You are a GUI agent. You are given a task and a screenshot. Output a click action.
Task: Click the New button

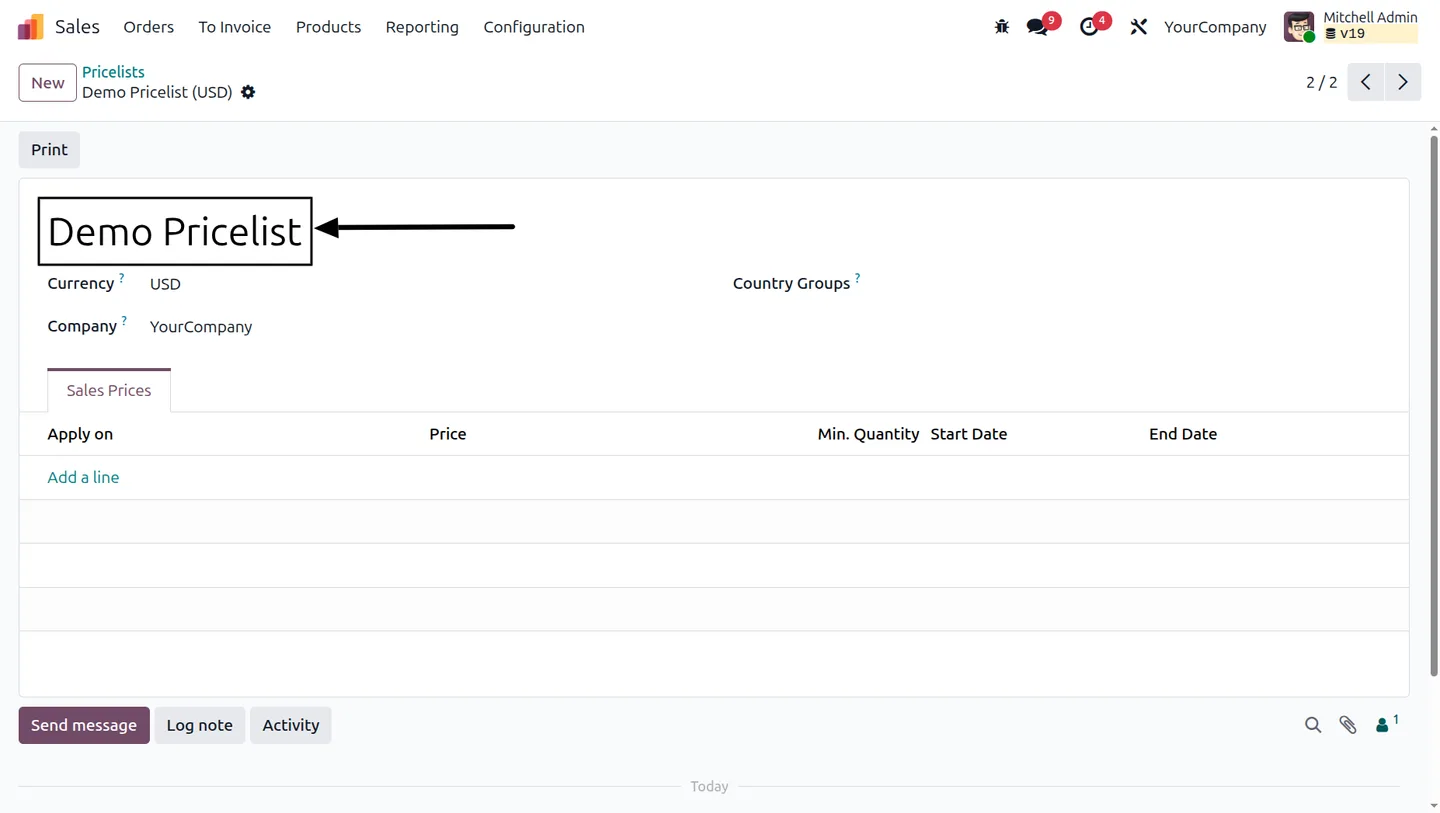pyautogui.click(x=47, y=82)
